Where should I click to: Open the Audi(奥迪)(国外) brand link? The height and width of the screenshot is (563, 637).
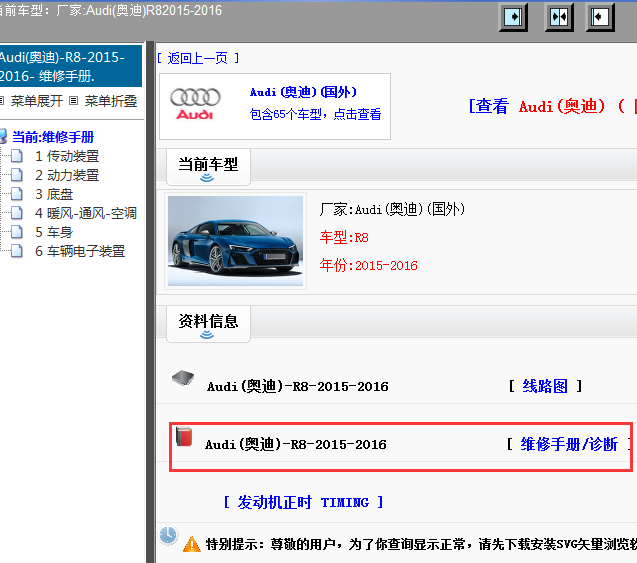(x=303, y=92)
